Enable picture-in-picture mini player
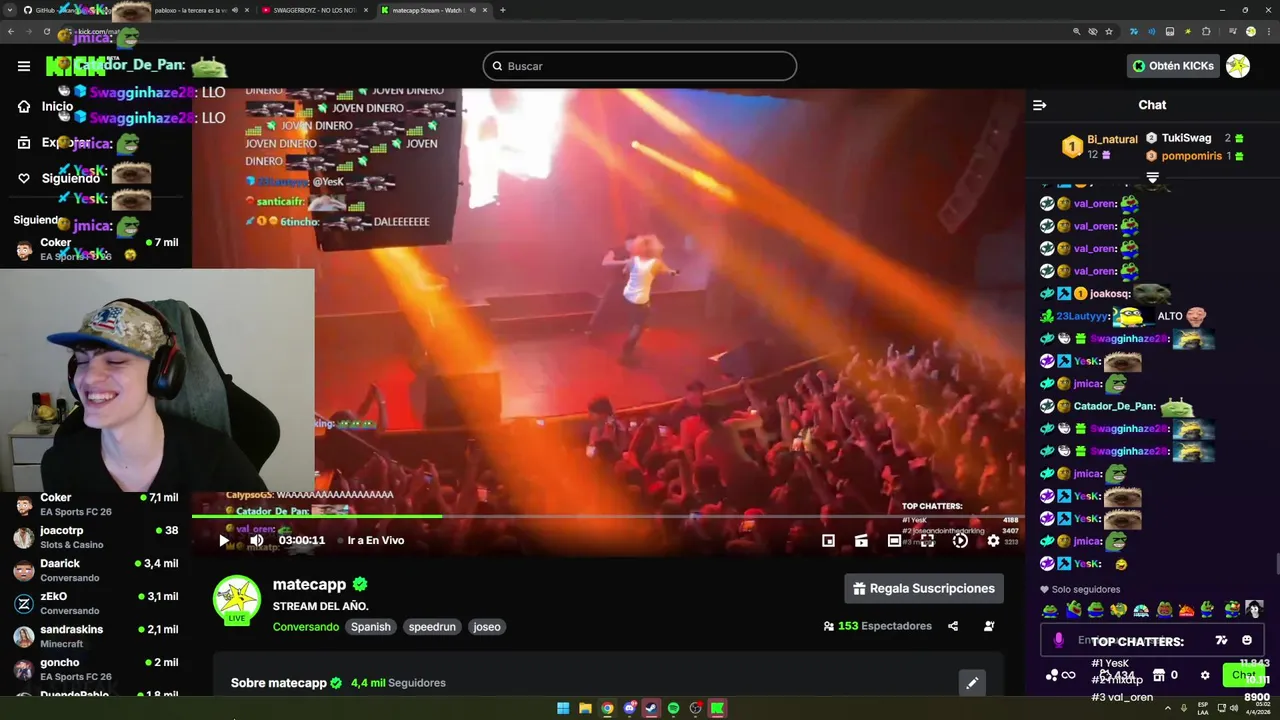 point(828,540)
